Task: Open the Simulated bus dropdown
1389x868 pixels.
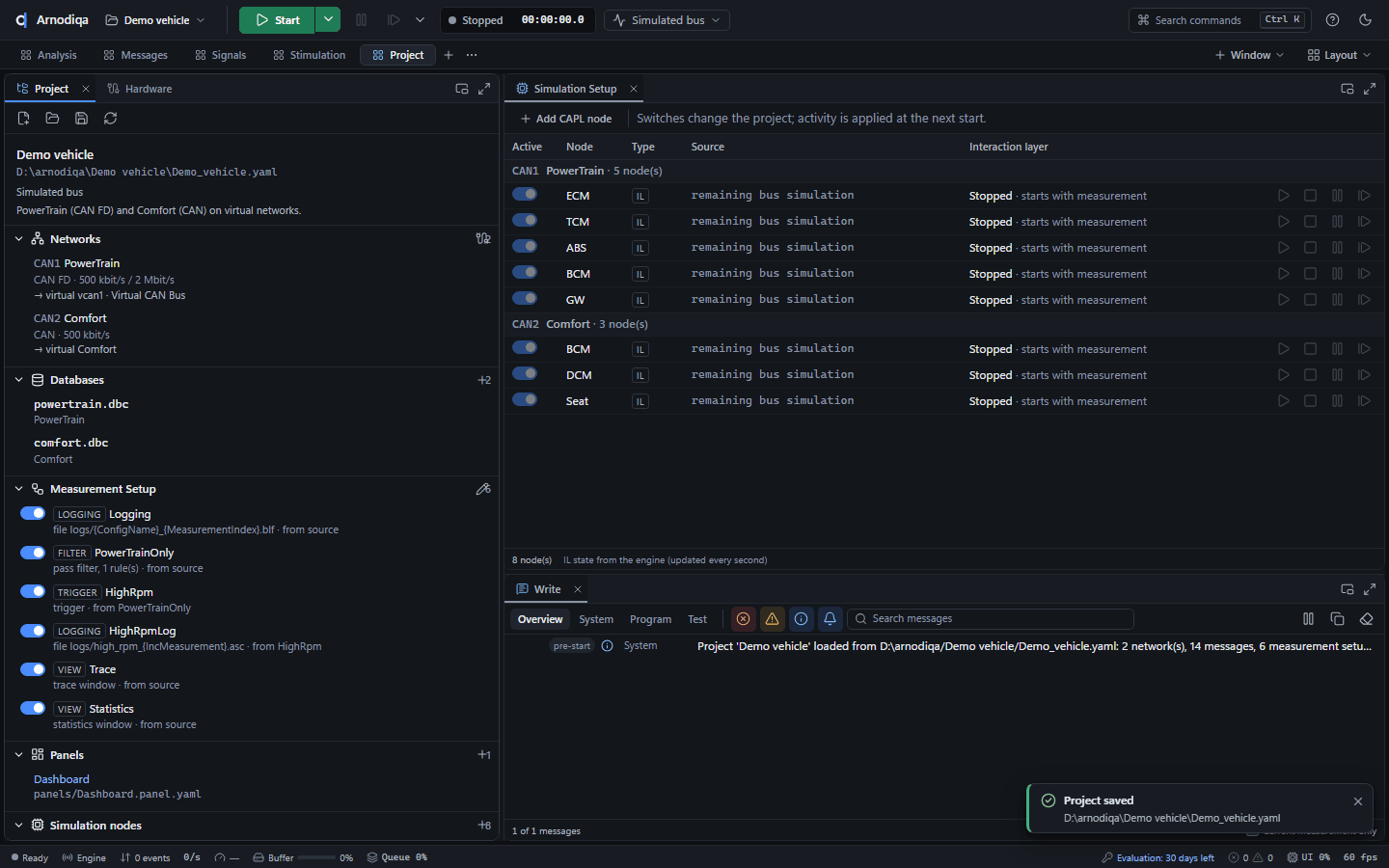Action: pos(667,20)
